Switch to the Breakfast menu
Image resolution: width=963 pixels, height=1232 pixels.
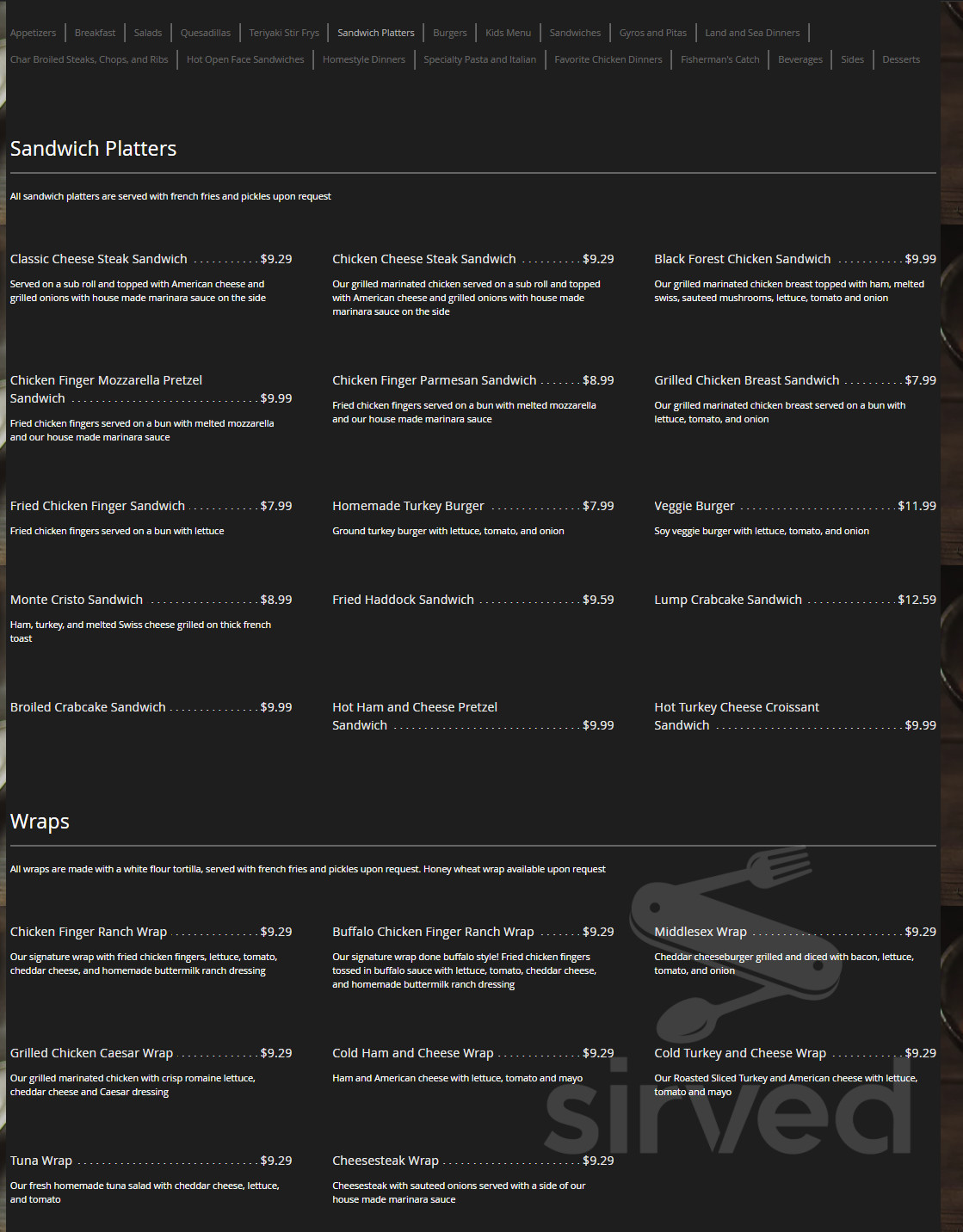pyautogui.click(x=95, y=32)
